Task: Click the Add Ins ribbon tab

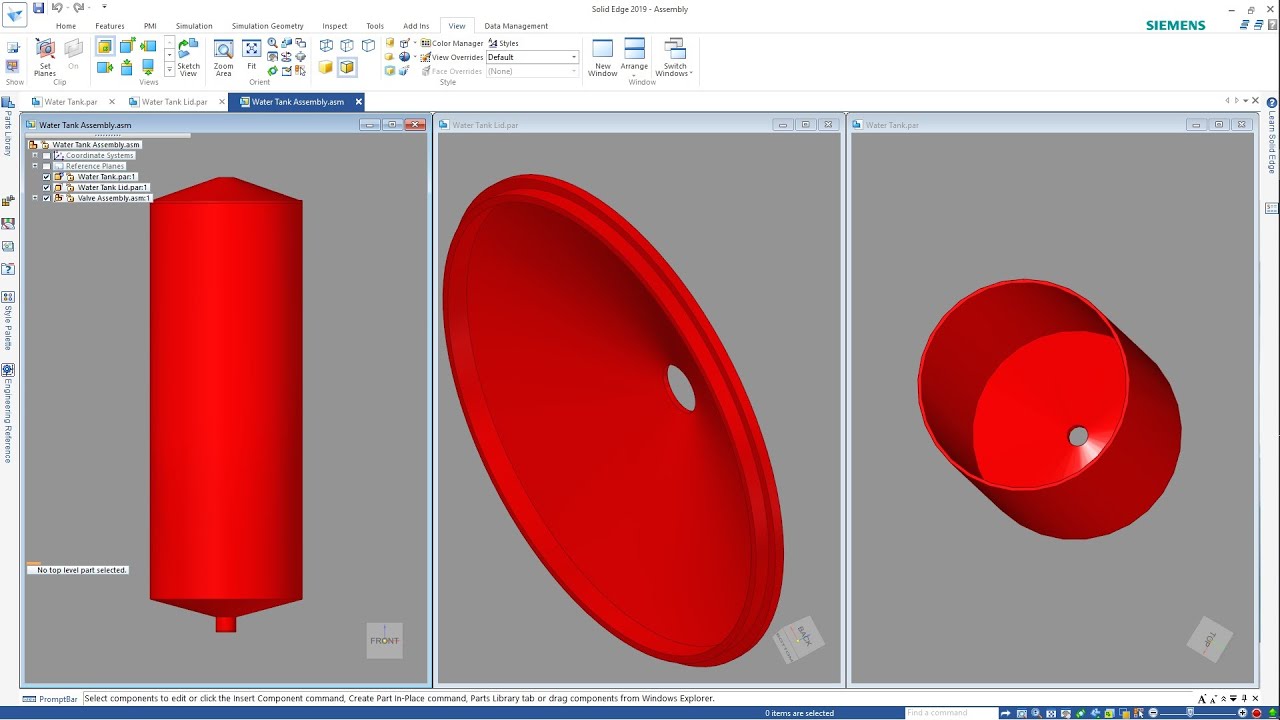Action: (x=416, y=26)
